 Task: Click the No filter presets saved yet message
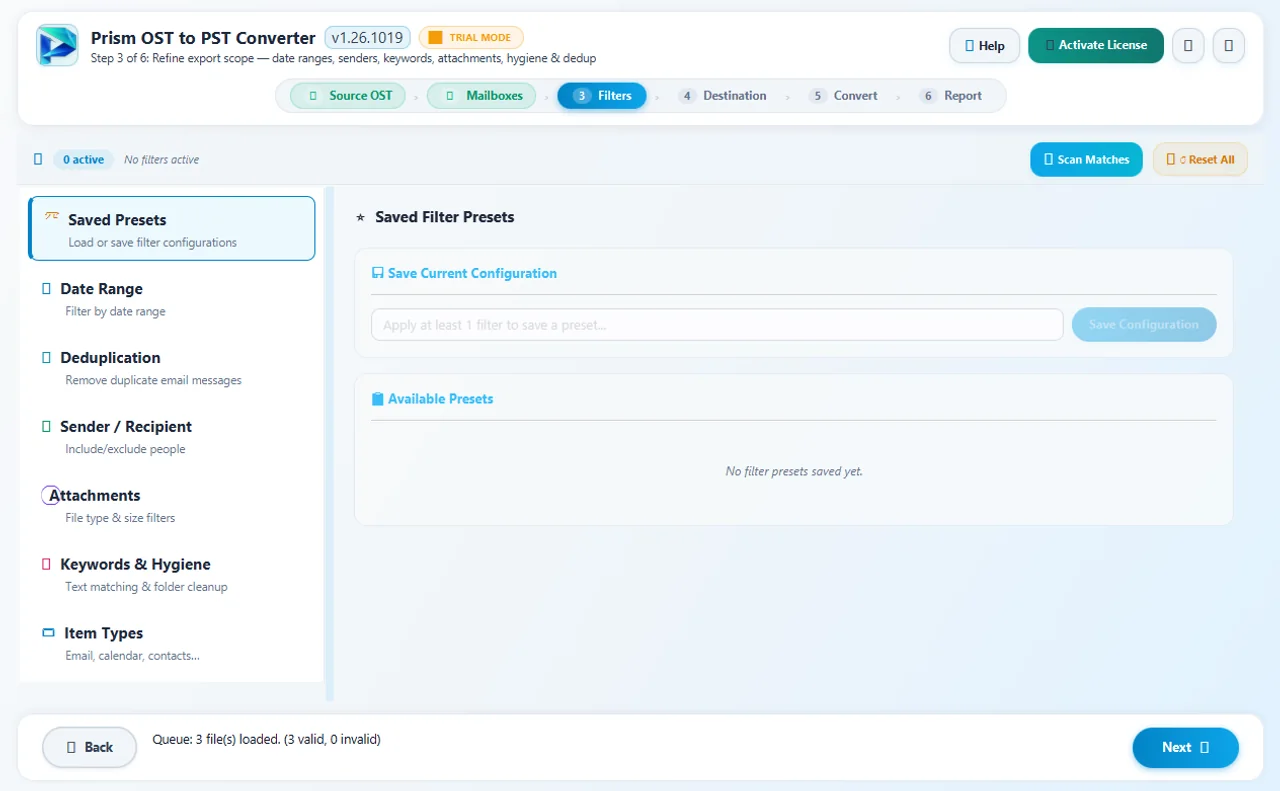(x=794, y=471)
